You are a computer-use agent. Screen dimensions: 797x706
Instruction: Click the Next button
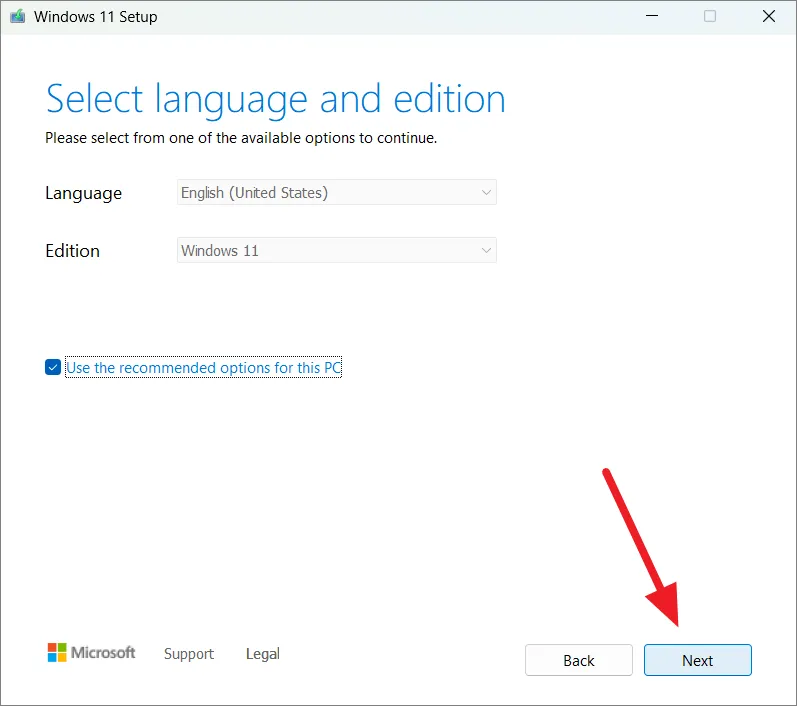click(x=697, y=660)
